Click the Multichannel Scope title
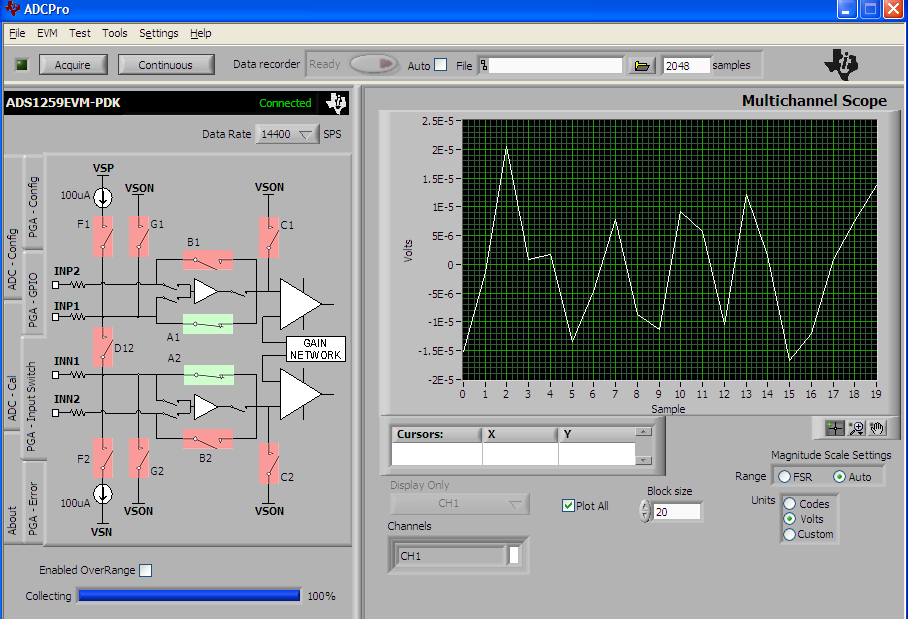The image size is (908, 619). (814, 101)
